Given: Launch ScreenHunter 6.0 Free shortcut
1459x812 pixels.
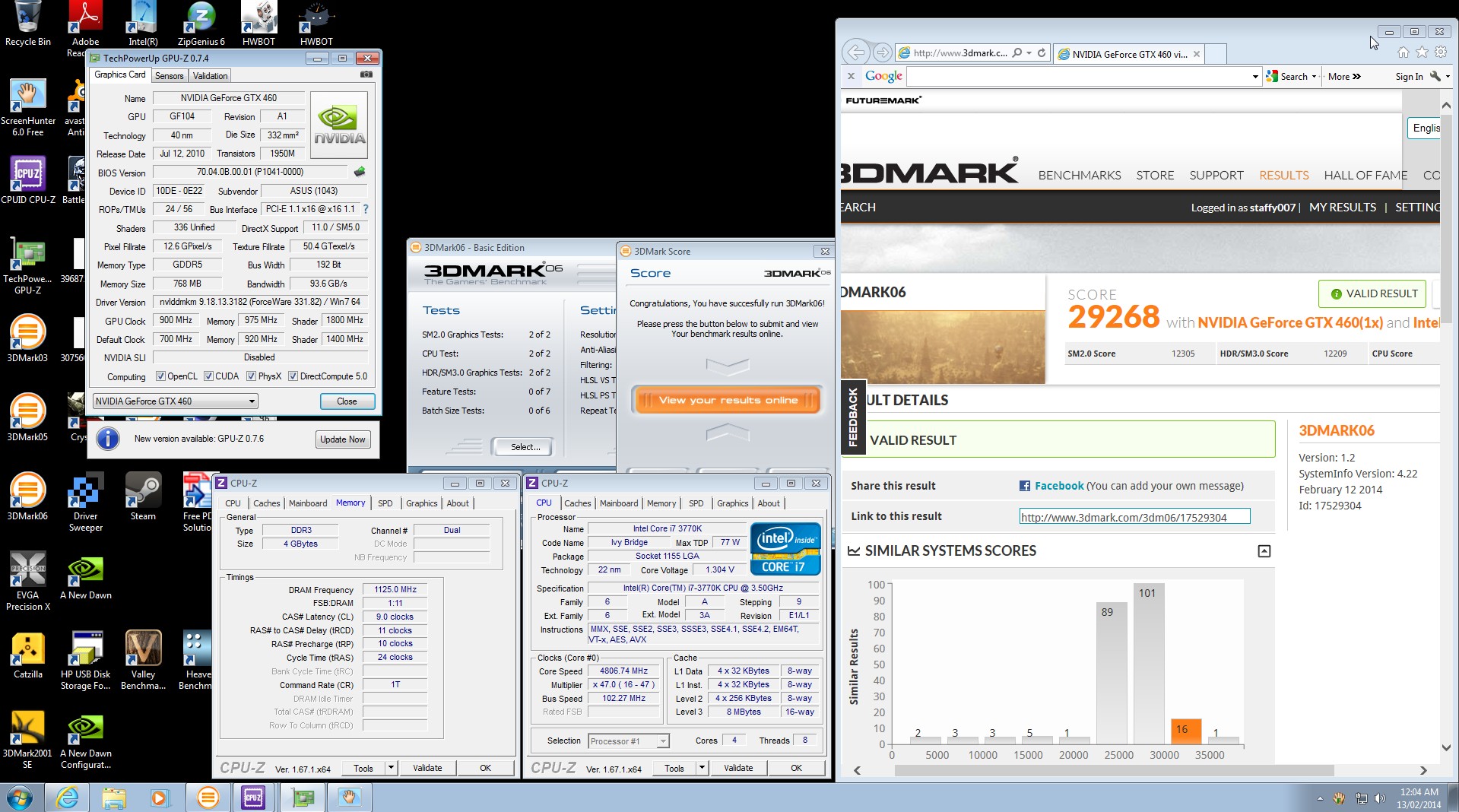Looking at the screenshot, I should click(27, 108).
